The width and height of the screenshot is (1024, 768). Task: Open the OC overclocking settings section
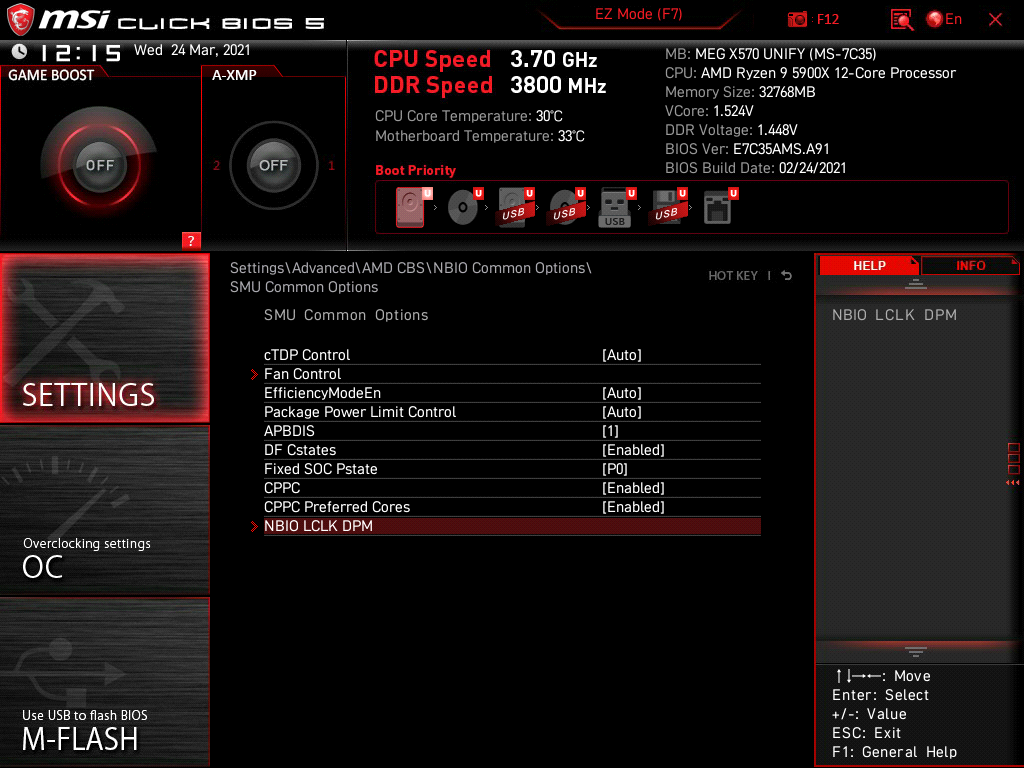104,511
